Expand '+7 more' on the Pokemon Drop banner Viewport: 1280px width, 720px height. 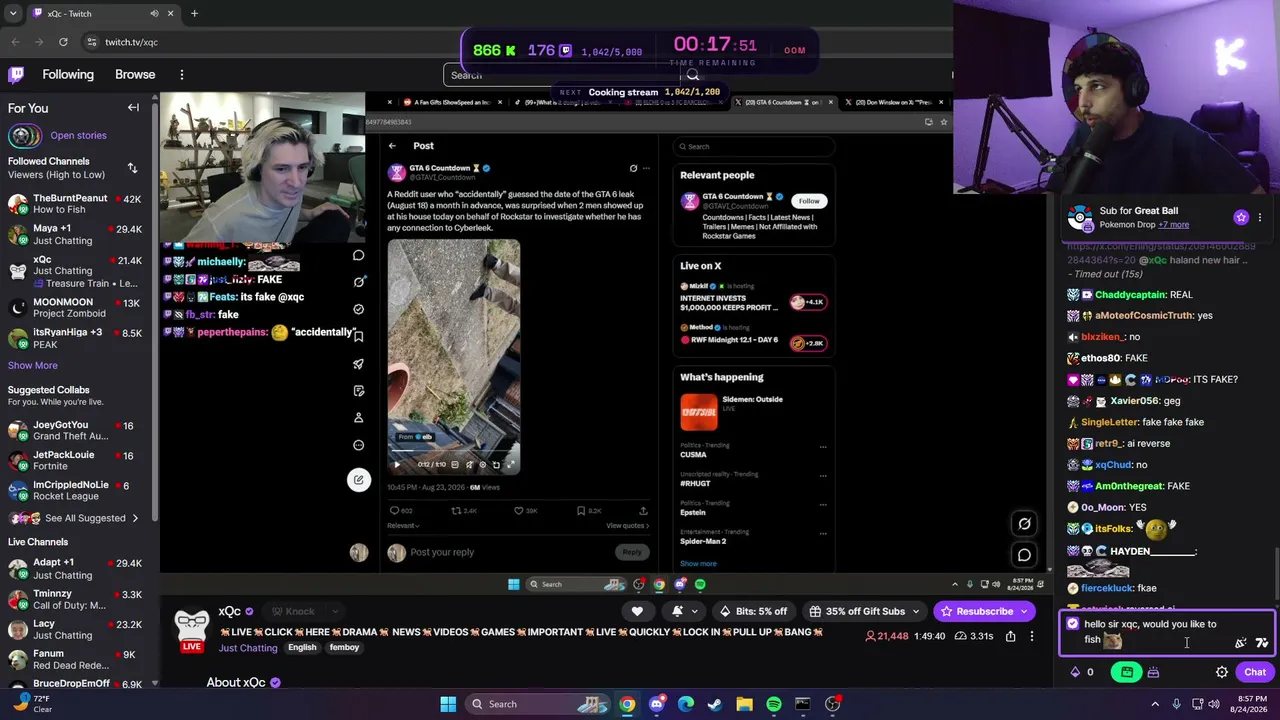pyautogui.click(x=1174, y=225)
